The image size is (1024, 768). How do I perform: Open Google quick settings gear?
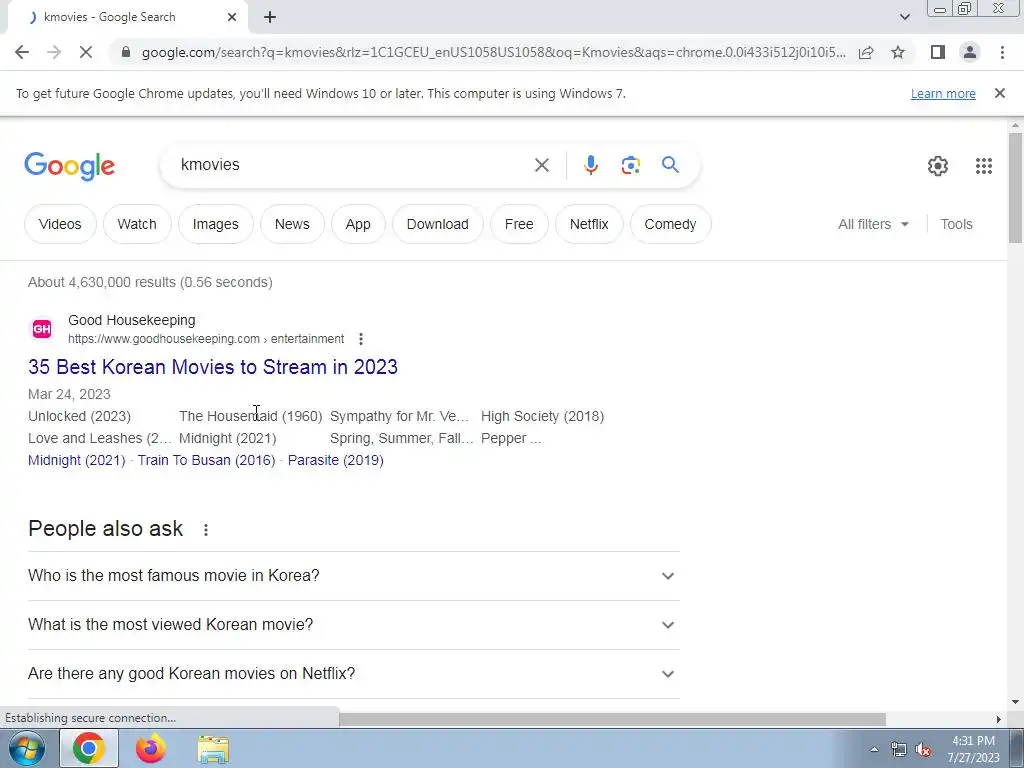[938, 166]
